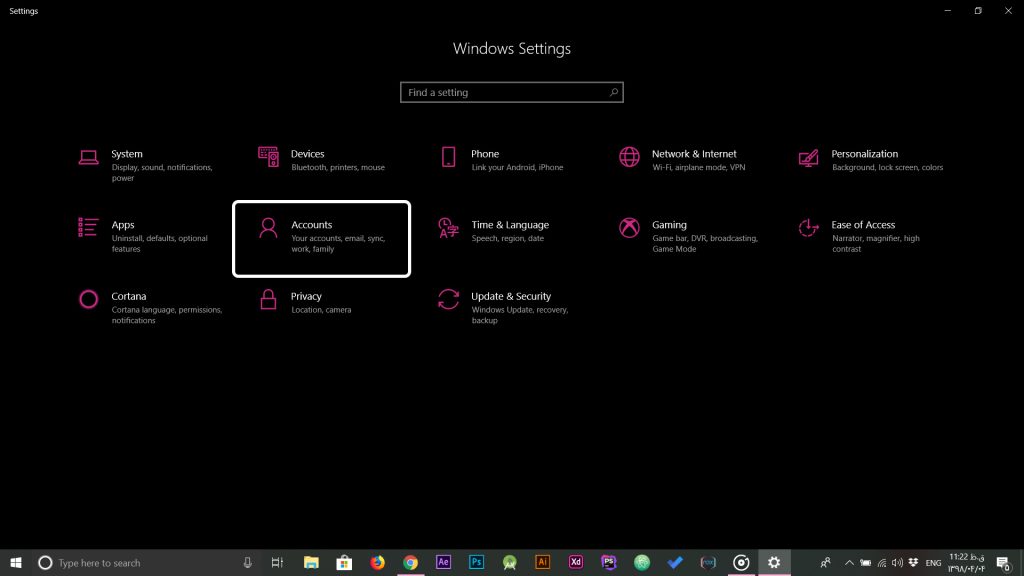Open Devices settings for Bluetooth and printers
1024x576 pixels.
point(307,155)
